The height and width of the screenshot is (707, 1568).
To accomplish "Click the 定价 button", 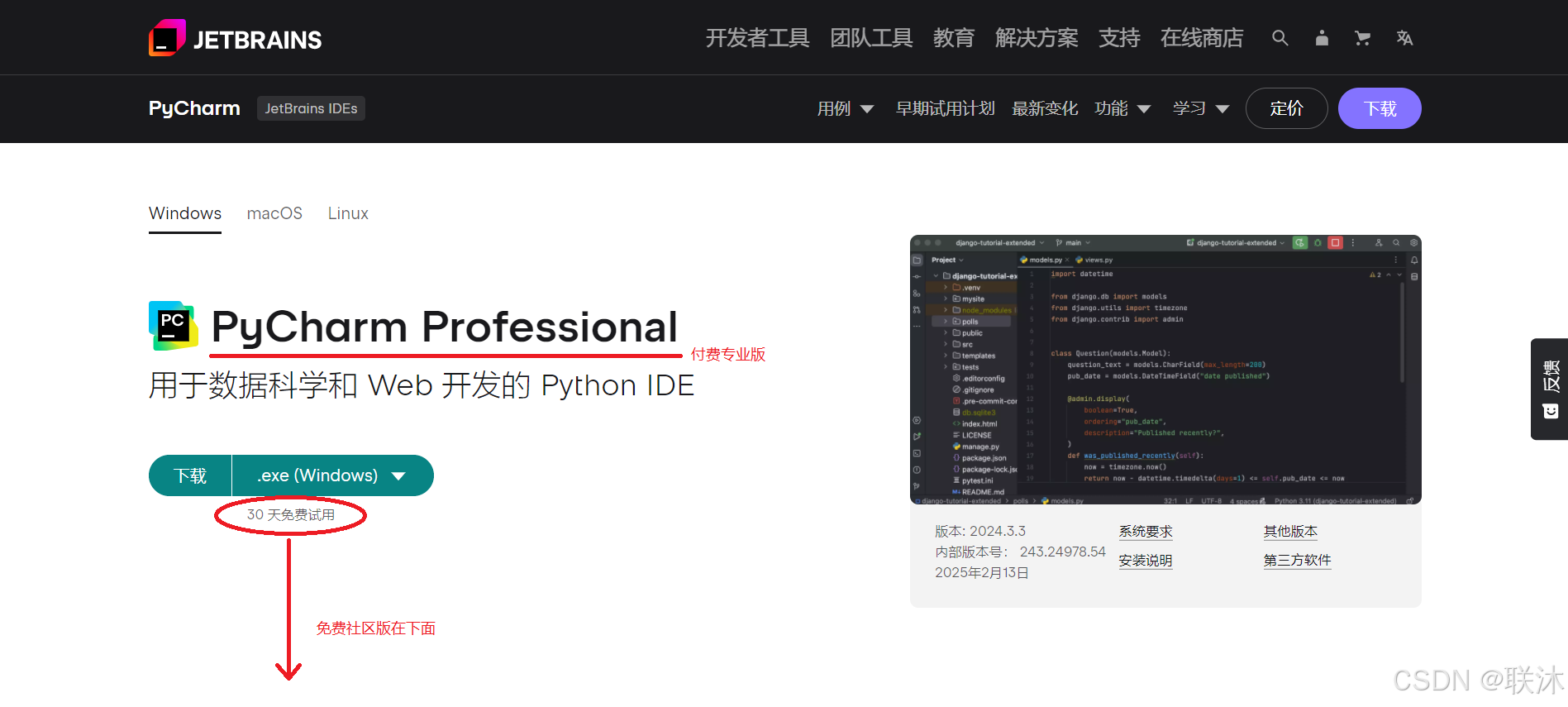I will coord(1286,108).
